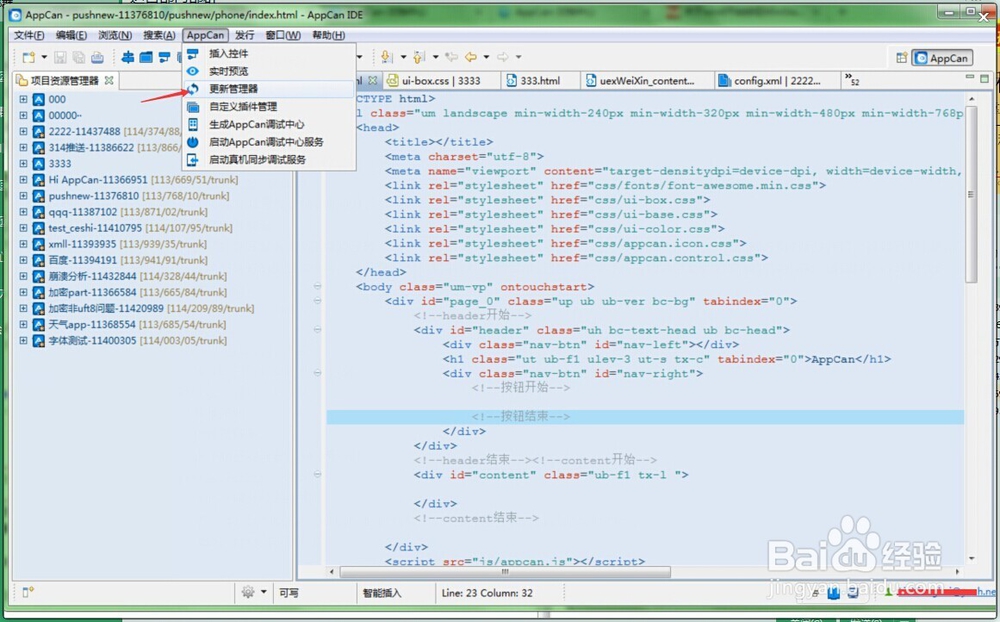Select 自定义插件管理 menu entry
Screen dimensions: 1000x622
coord(269,107)
